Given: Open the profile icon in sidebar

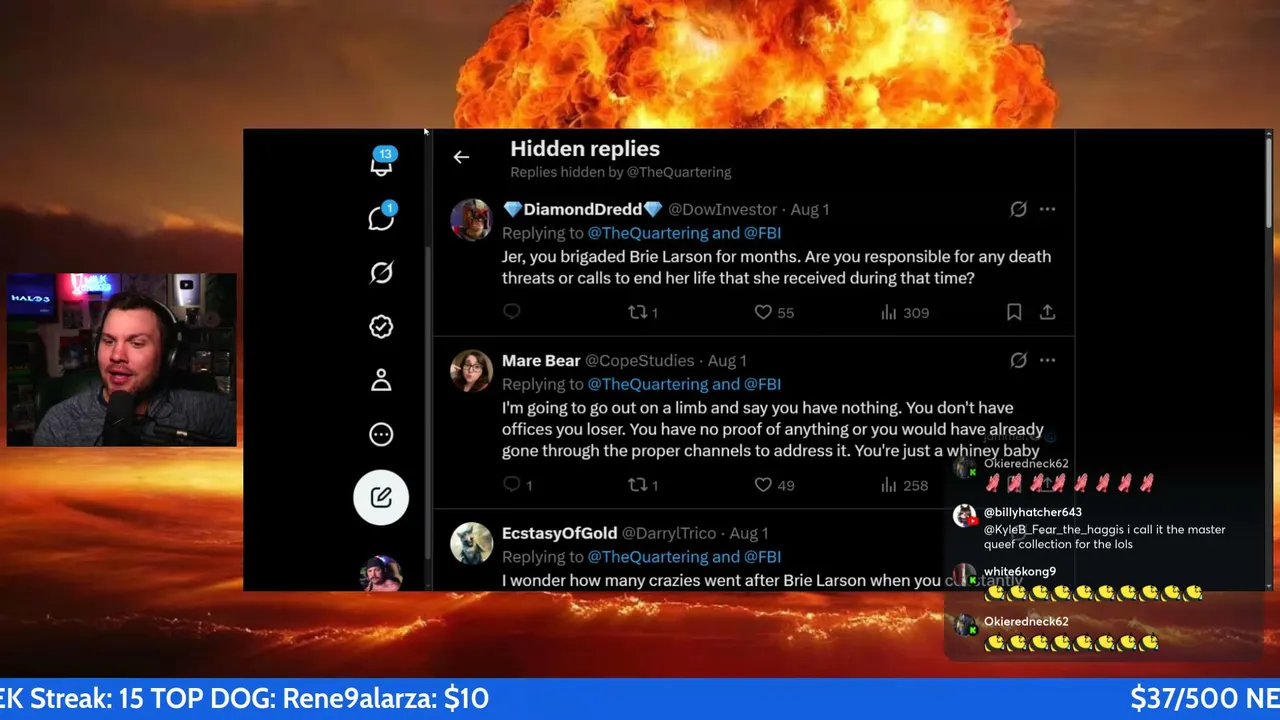Looking at the screenshot, I should pyautogui.click(x=381, y=380).
